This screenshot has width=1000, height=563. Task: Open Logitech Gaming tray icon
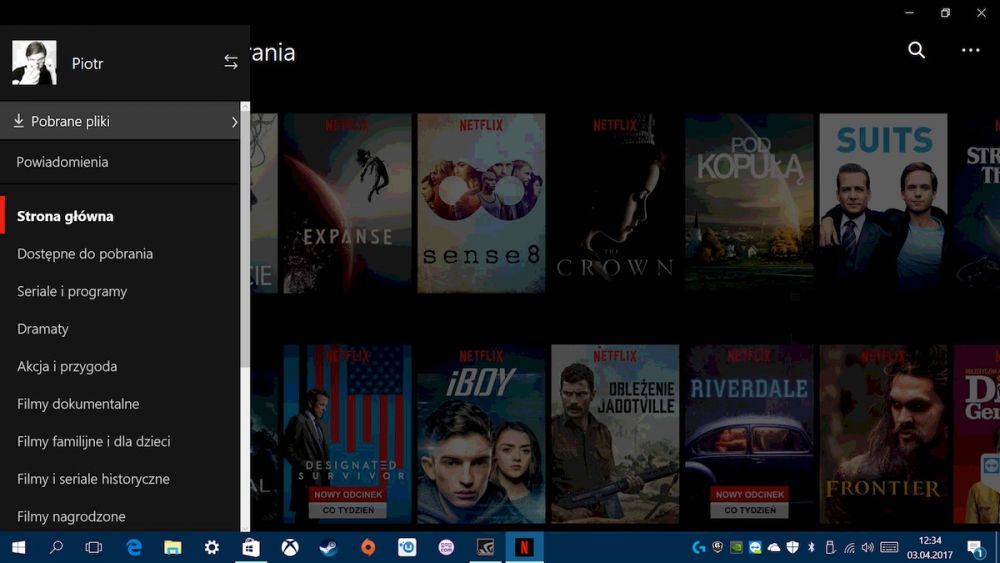[x=699, y=547]
